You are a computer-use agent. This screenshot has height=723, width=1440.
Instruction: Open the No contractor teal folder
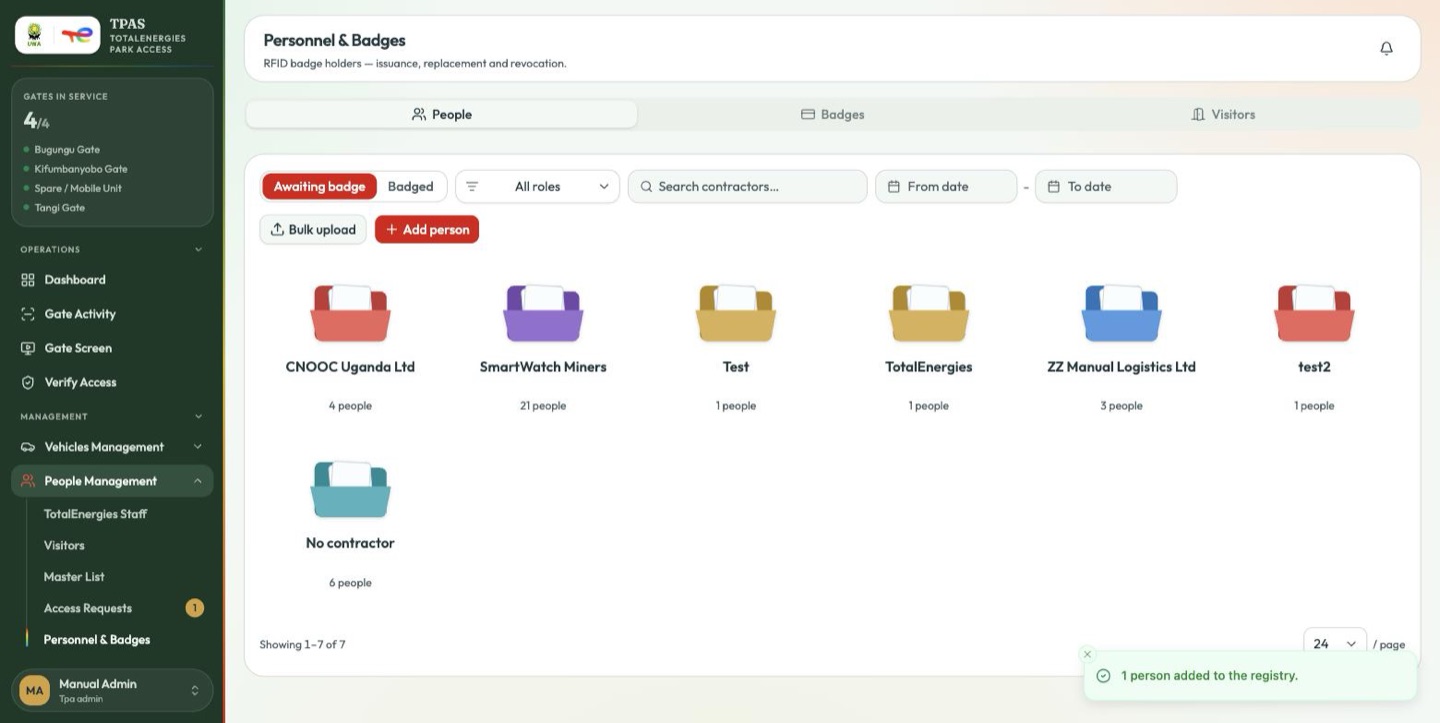click(350, 489)
